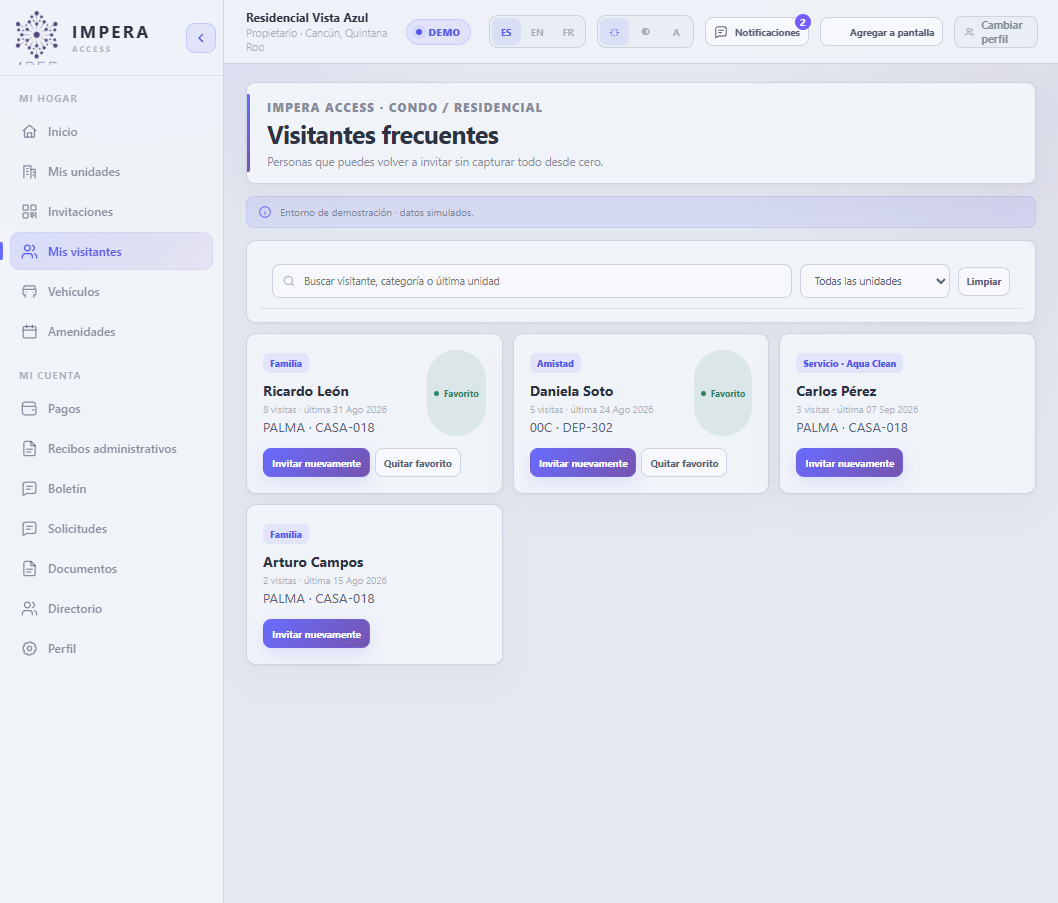Click the Inicio home icon
This screenshot has width=1058, height=903.
[30, 132]
